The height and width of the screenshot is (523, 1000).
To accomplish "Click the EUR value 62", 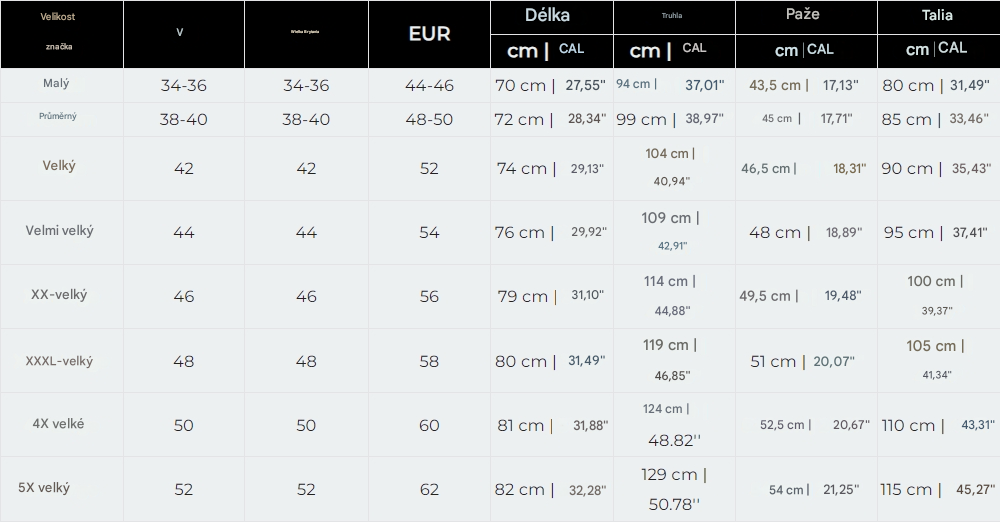I will tap(429, 490).
